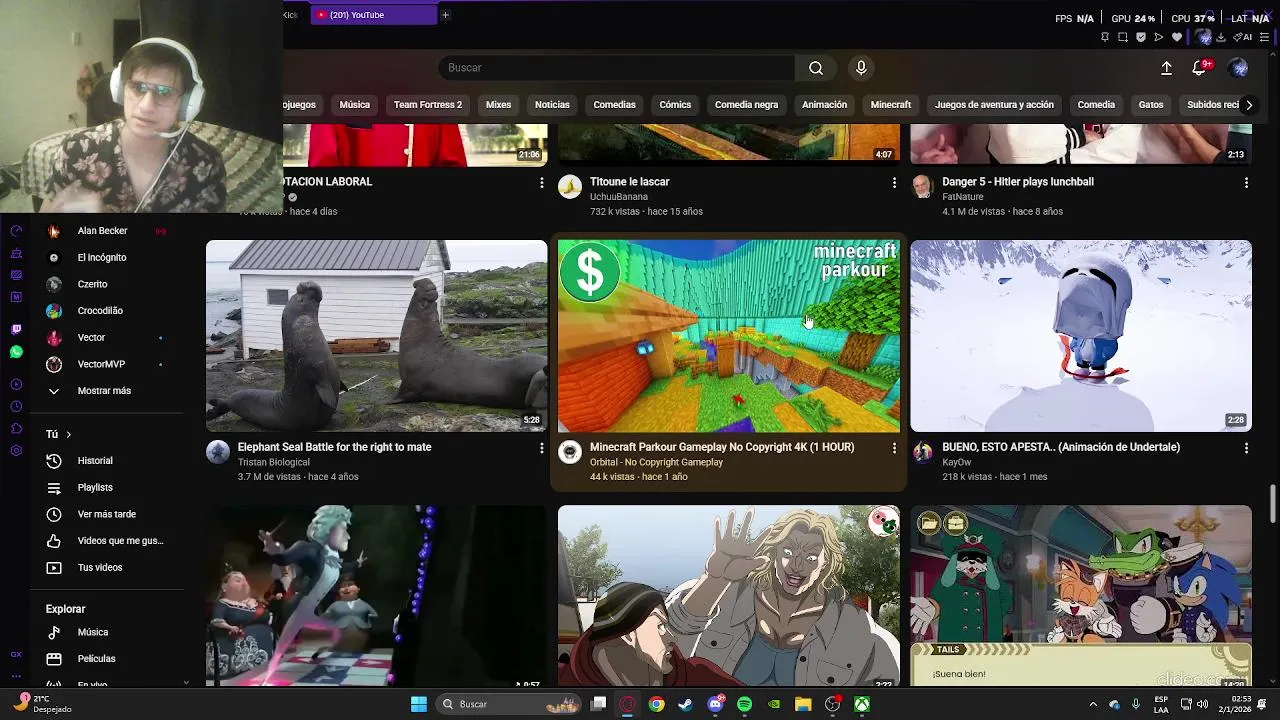The image size is (1280, 720).
Task: Switch to the (201) YouTube browser tab
Action: coord(374,15)
